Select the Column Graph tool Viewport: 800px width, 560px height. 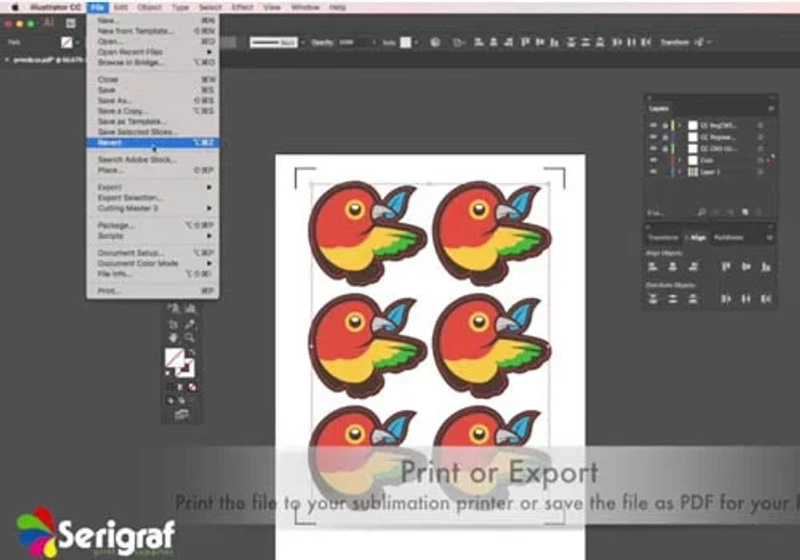tap(190, 308)
